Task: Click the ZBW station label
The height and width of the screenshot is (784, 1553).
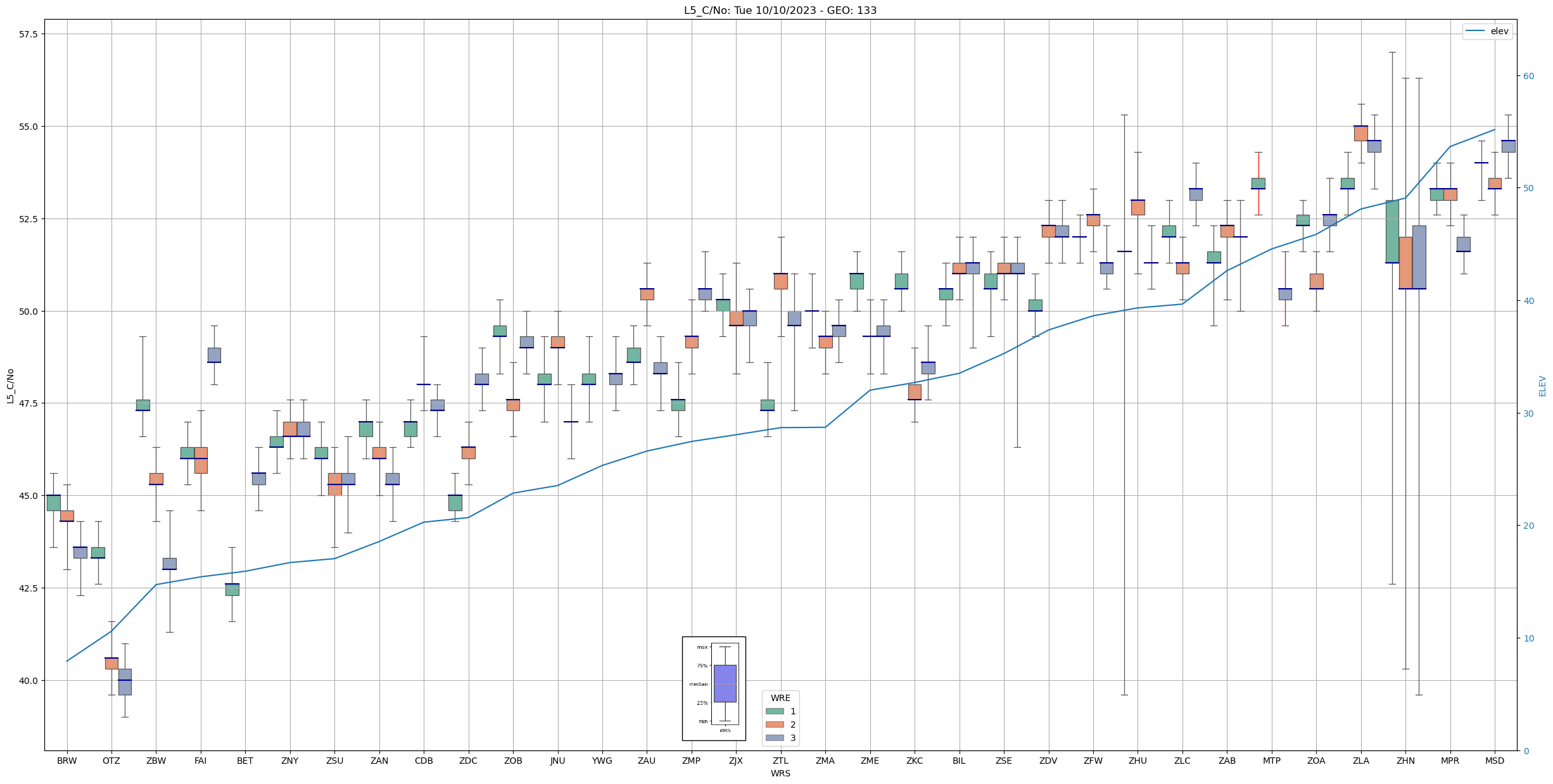Action: click(x=156, y=761)
